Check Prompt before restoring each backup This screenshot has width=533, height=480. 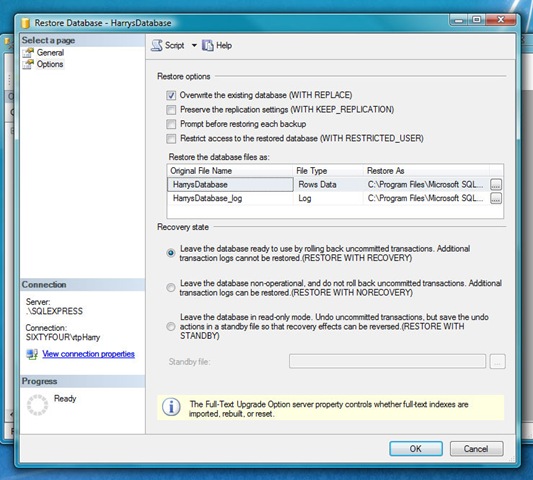click(x=171, y=124)
